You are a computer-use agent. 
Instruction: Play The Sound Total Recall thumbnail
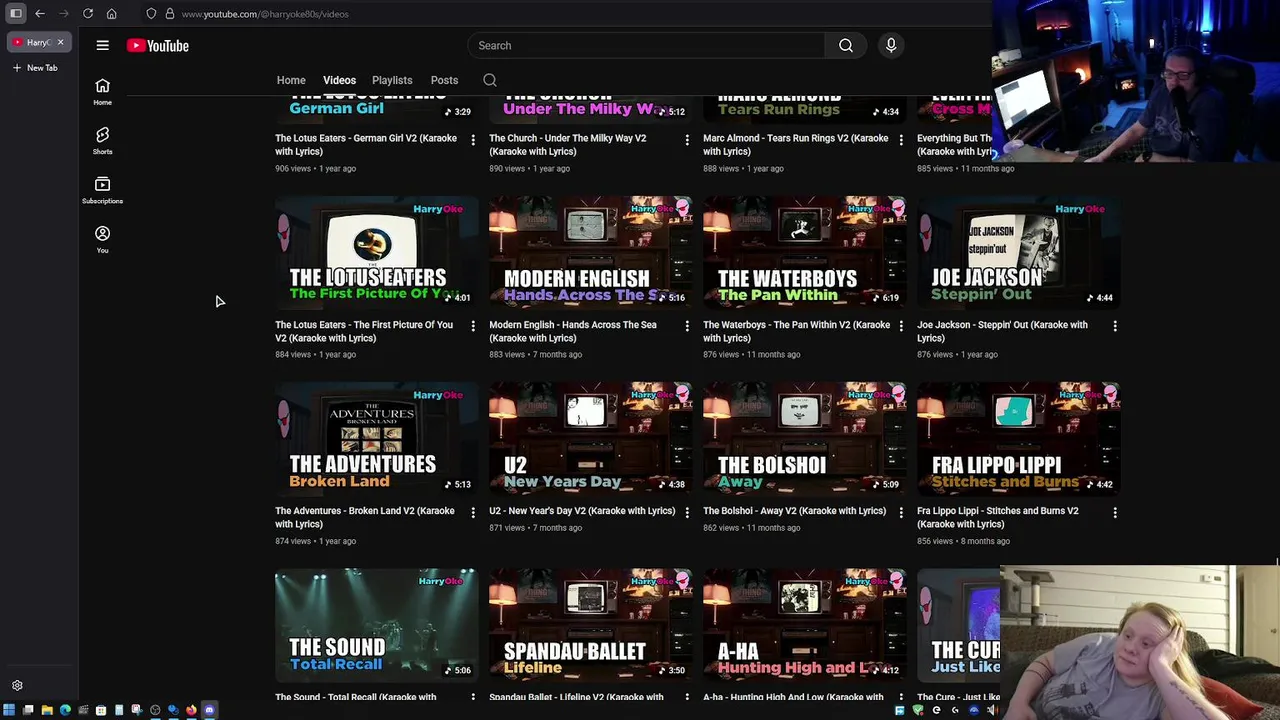point(377,625)
